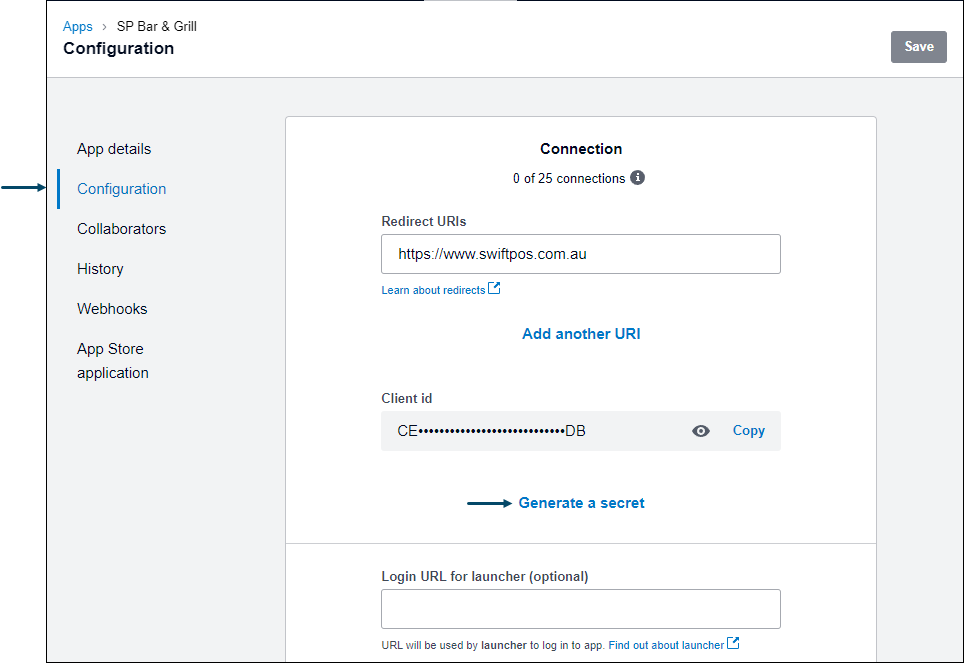This screenshot has width=964, height=663.
Task: Click the Login URL for launcher field
Action: [581, 609]
